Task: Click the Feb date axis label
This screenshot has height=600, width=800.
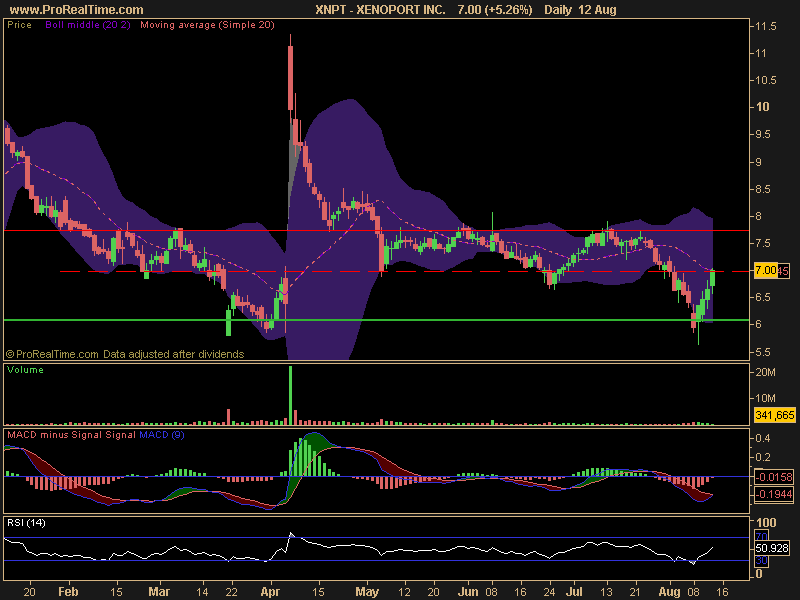Action: click(x=68, y=591)
